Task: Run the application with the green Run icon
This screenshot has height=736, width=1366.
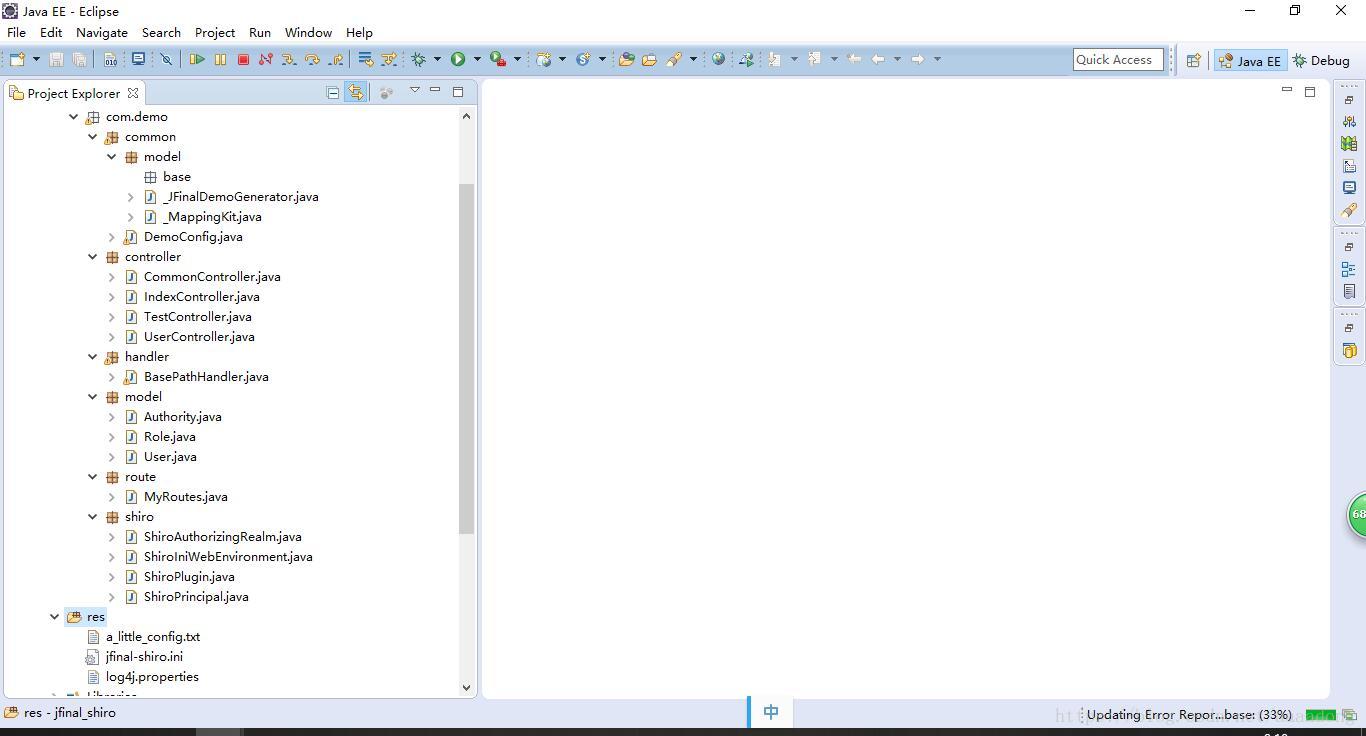Action: [457, 59]
